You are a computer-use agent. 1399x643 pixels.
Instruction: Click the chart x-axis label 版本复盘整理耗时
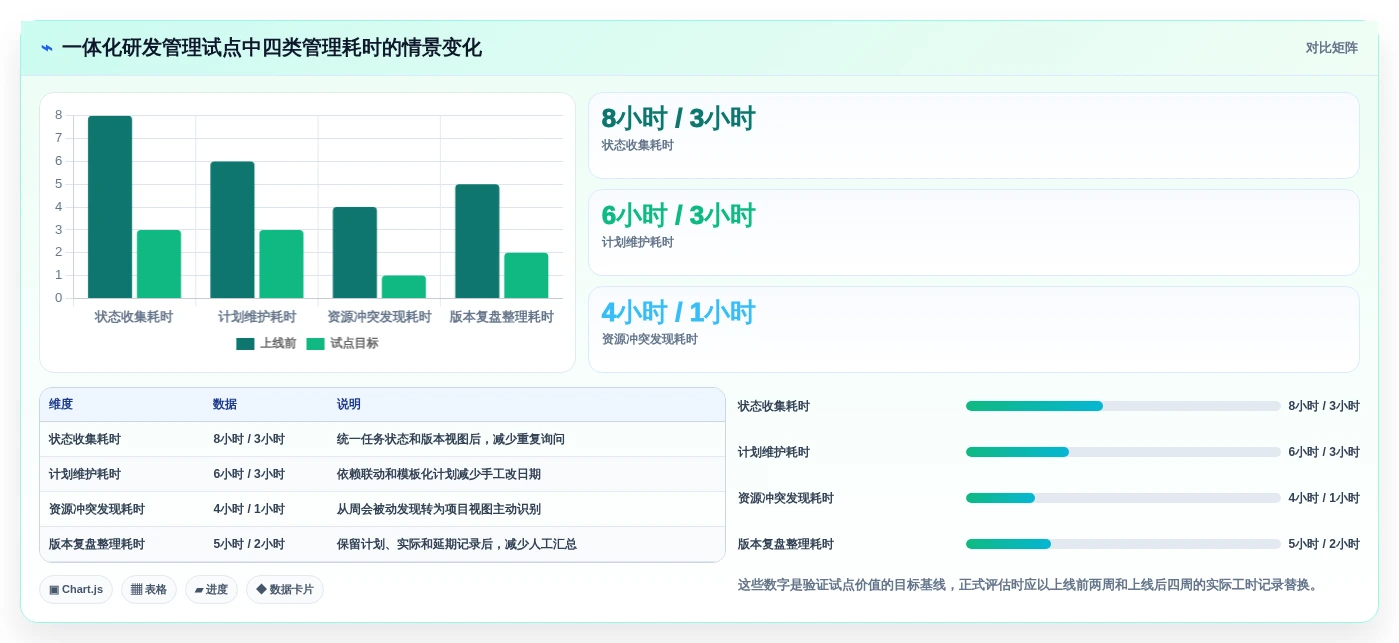501,317
